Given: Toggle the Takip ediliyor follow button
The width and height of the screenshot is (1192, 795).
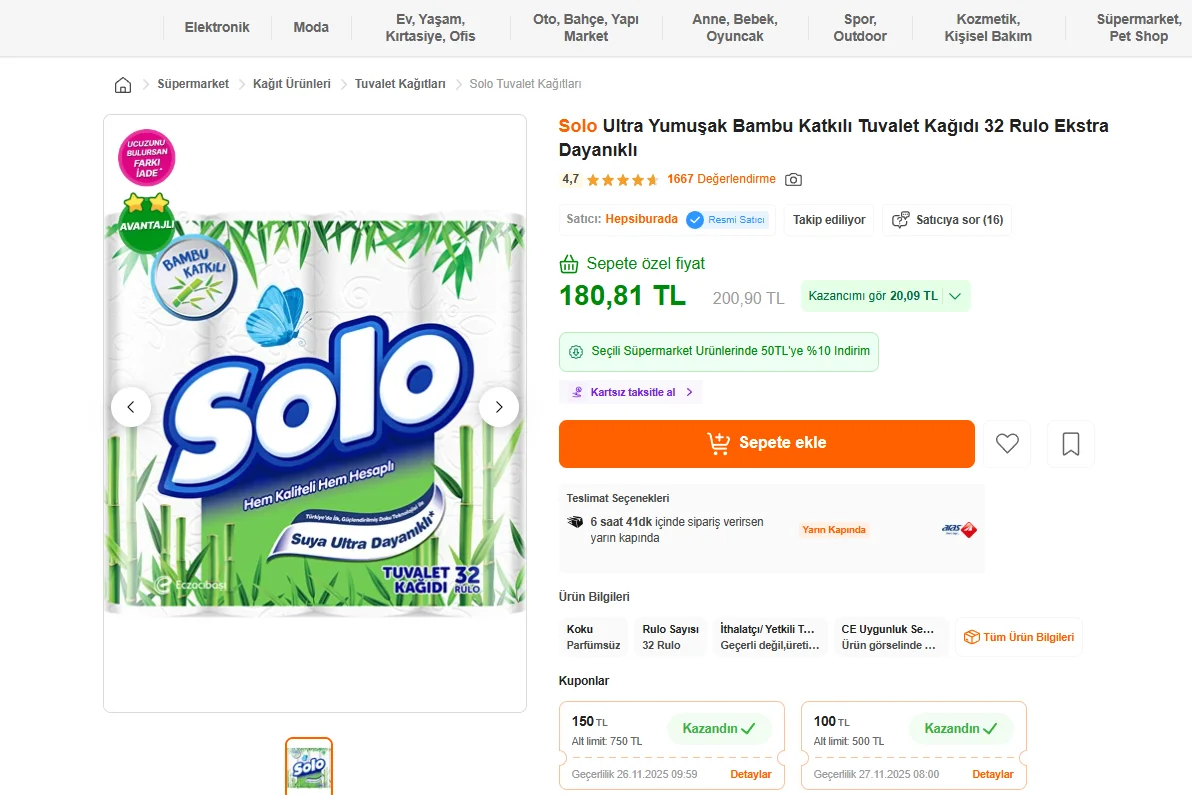Looking at the screenshot, I should pos(829,220).
